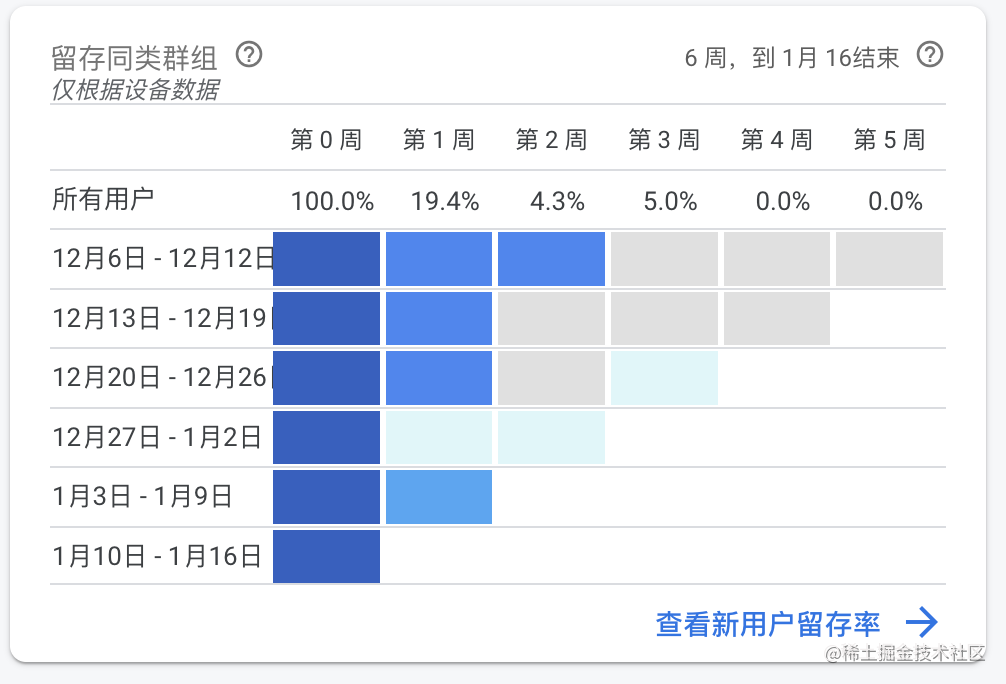1006x684 pixels.
Task: Select 第 0 周 cell for 1月10日 - 1月16日
Action: click(327, 556)
